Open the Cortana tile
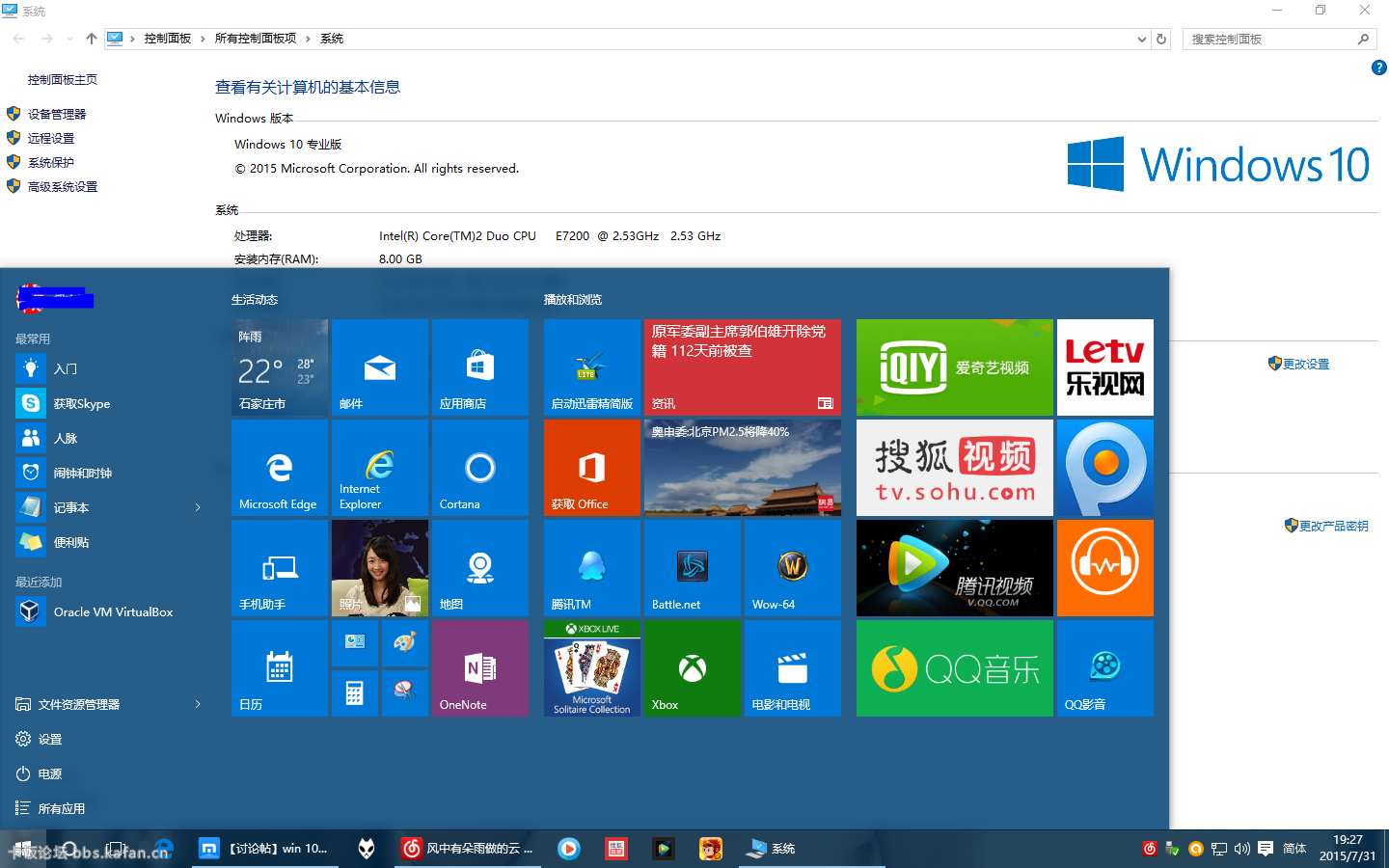The height and width of the screenshot is (868, 1389). pos(480,468)
